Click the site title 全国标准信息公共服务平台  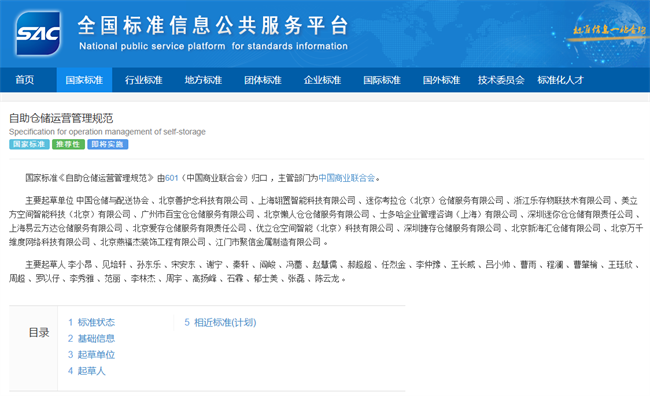pyautogui.click(x=213, y=25)
